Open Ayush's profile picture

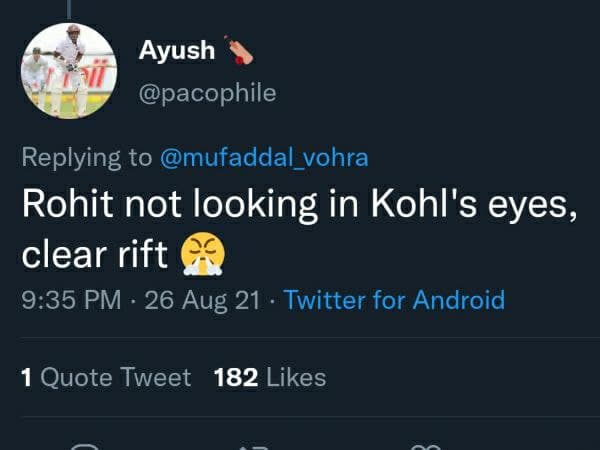[69, 71]
